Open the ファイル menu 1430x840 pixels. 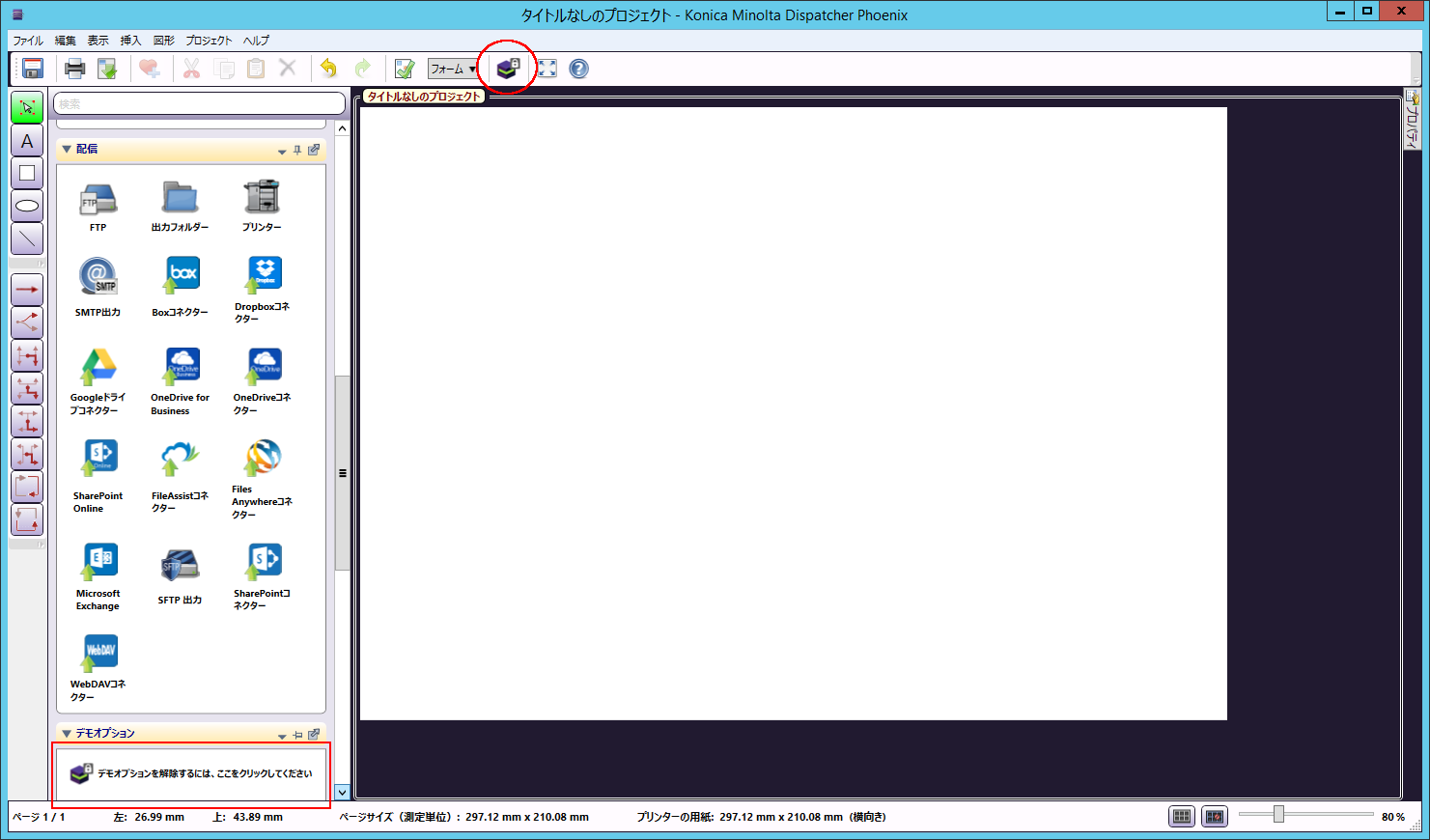(28, 41)
